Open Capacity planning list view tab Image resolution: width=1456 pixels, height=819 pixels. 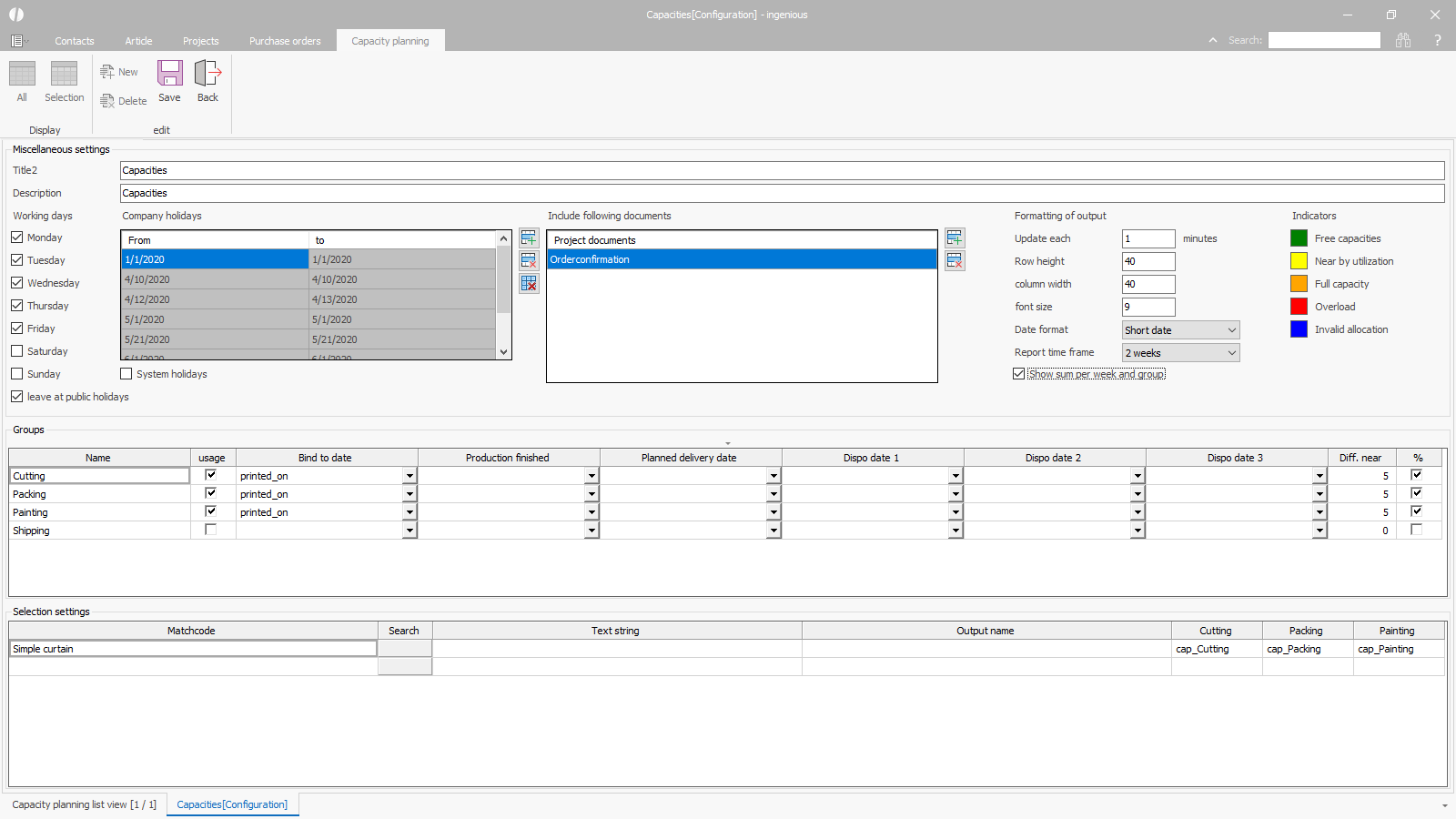click(x=84, y=804)
